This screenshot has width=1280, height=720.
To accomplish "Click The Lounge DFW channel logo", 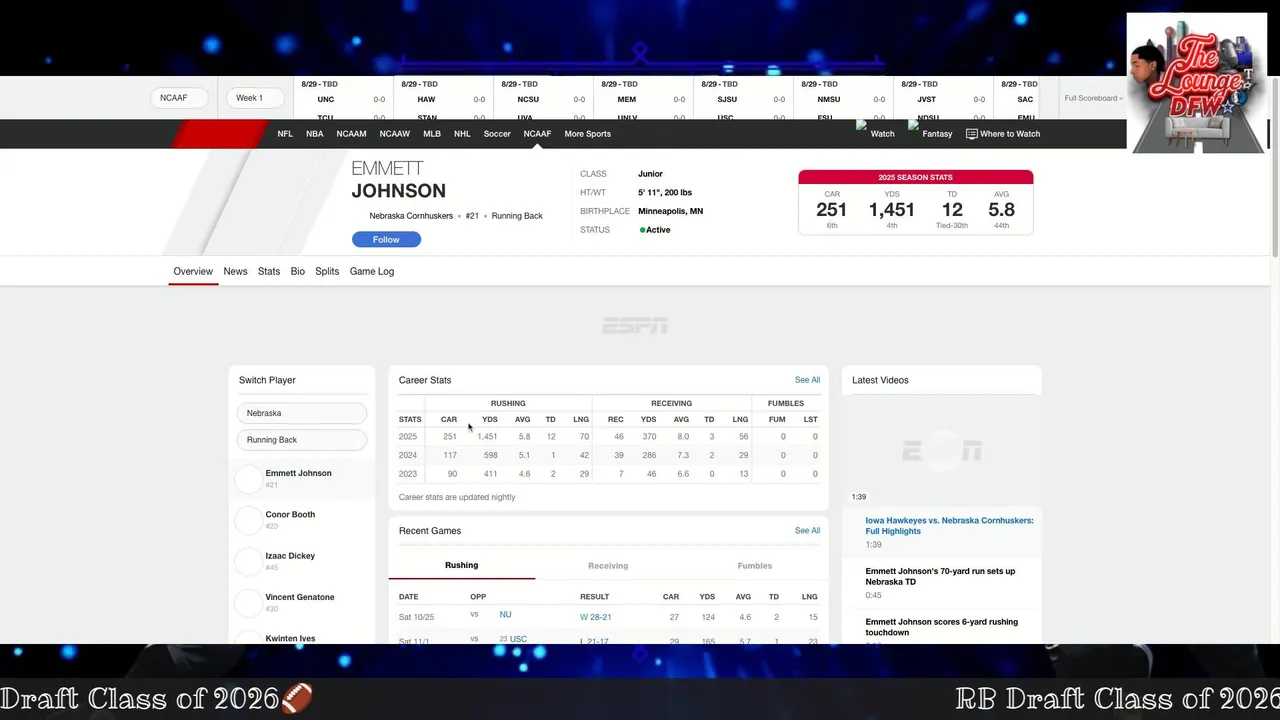I will [x=1197, y=83].
